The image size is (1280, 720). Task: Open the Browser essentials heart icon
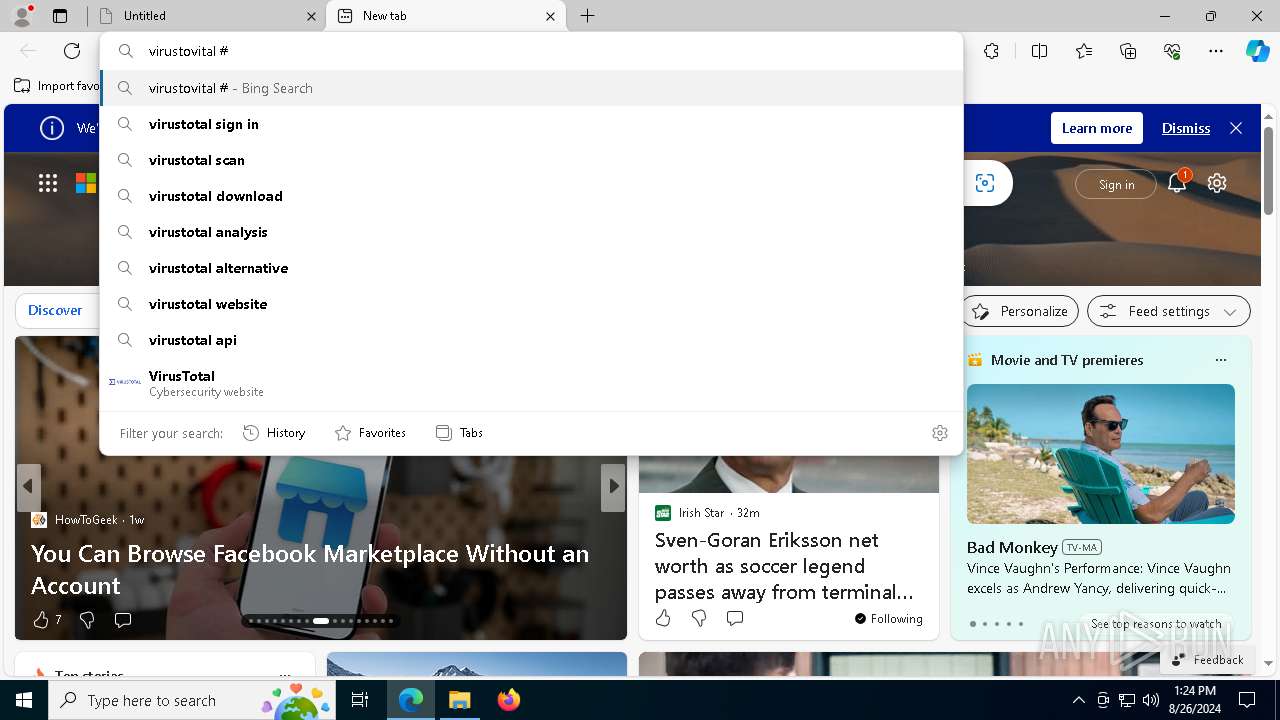click(x=1172, y=51)
